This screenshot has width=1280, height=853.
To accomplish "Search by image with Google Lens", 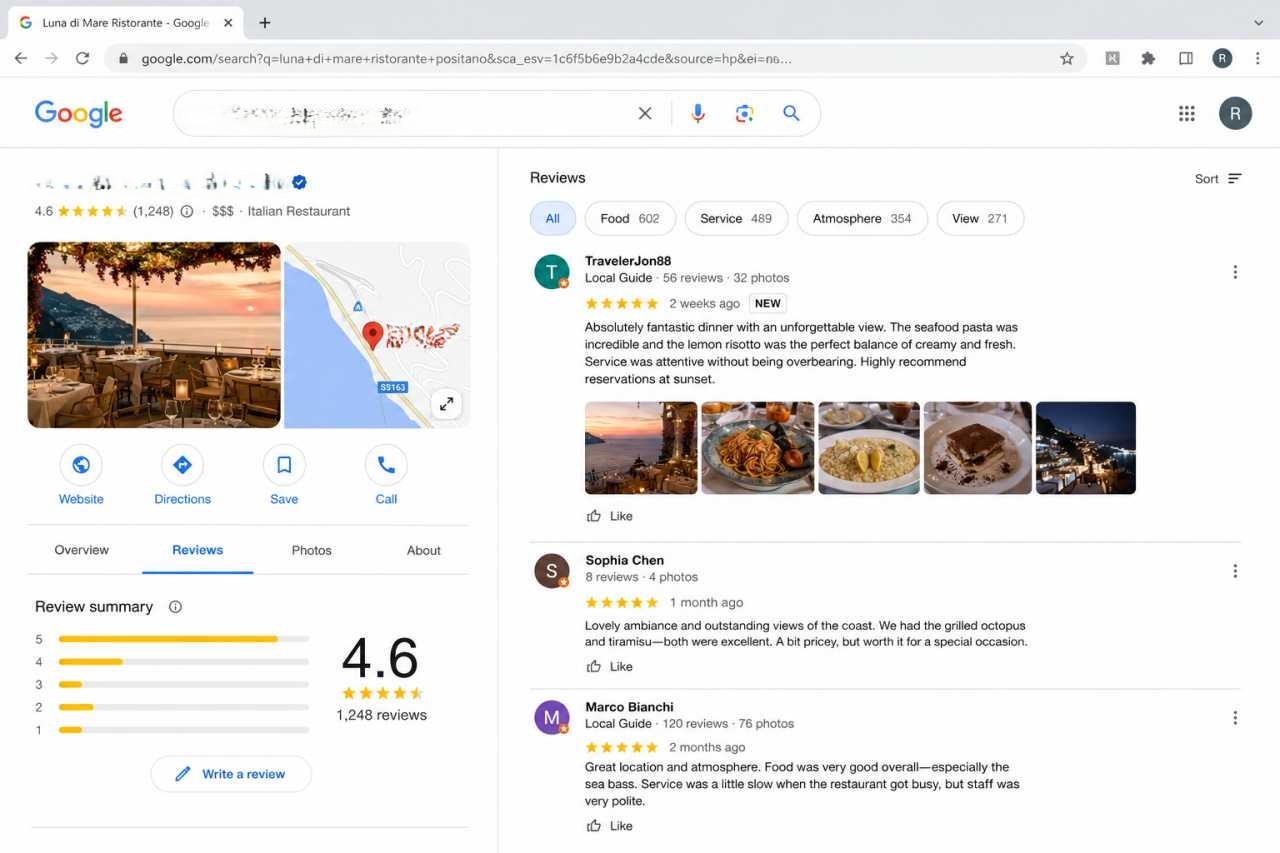I will pos(744,114).
